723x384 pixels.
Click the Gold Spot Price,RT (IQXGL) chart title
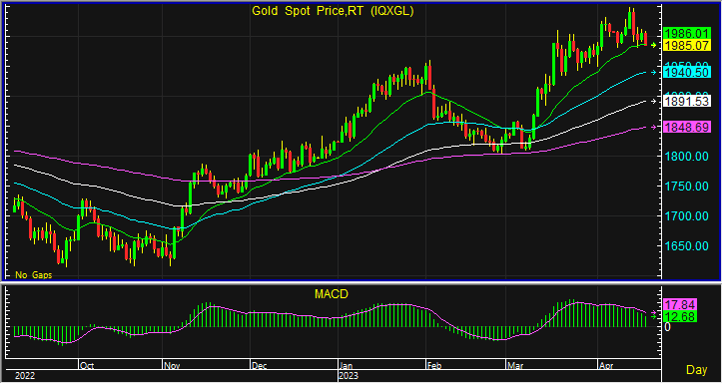pyautogui.click(x=332, y=11)
